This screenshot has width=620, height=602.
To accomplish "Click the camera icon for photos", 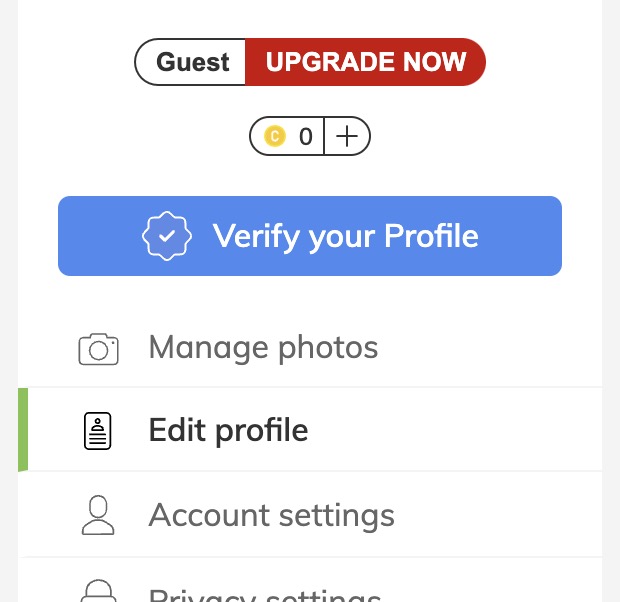I will [98, 349].
